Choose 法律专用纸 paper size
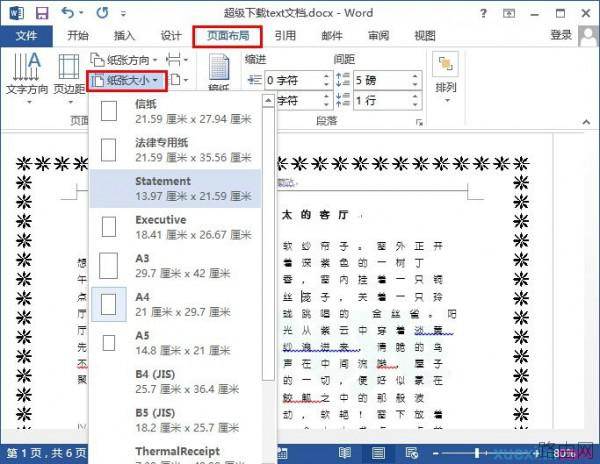This screenshot has height=464, width=600. 176,150
